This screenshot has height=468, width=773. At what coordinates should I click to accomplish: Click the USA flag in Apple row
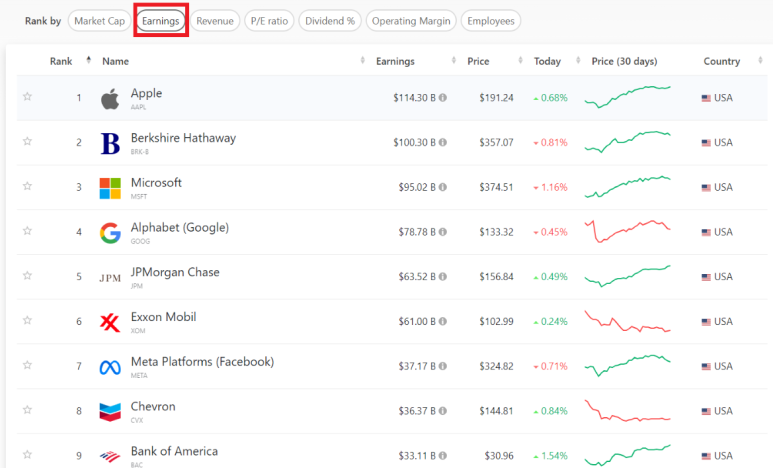point(706,98)
